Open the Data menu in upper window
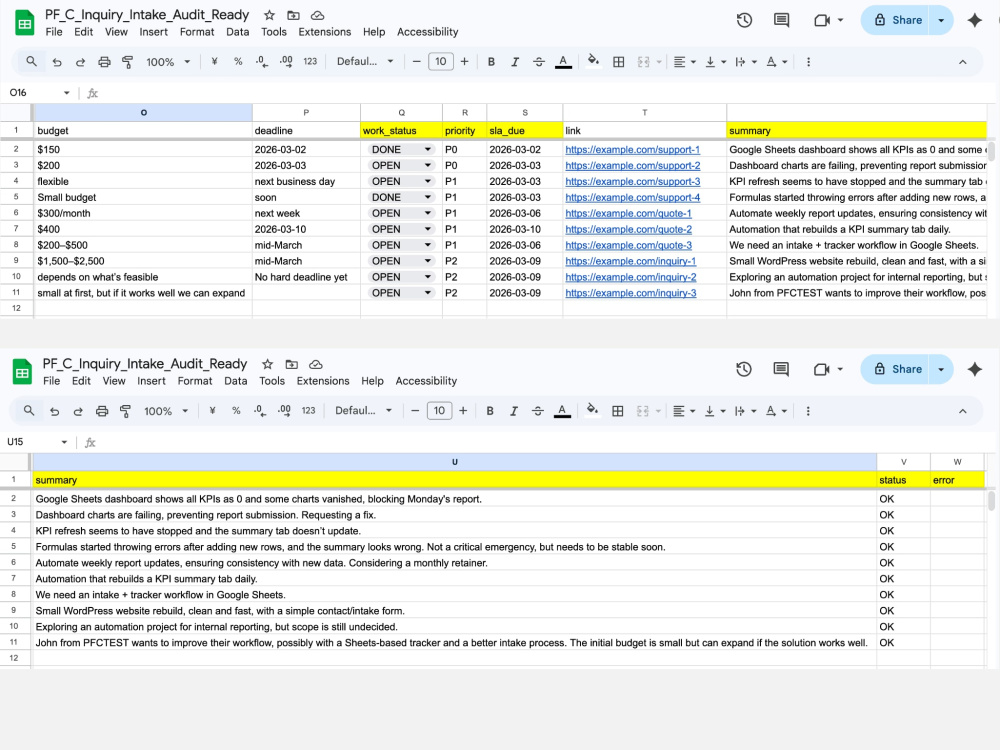The image size is (1000, 750). coord(237,32)
